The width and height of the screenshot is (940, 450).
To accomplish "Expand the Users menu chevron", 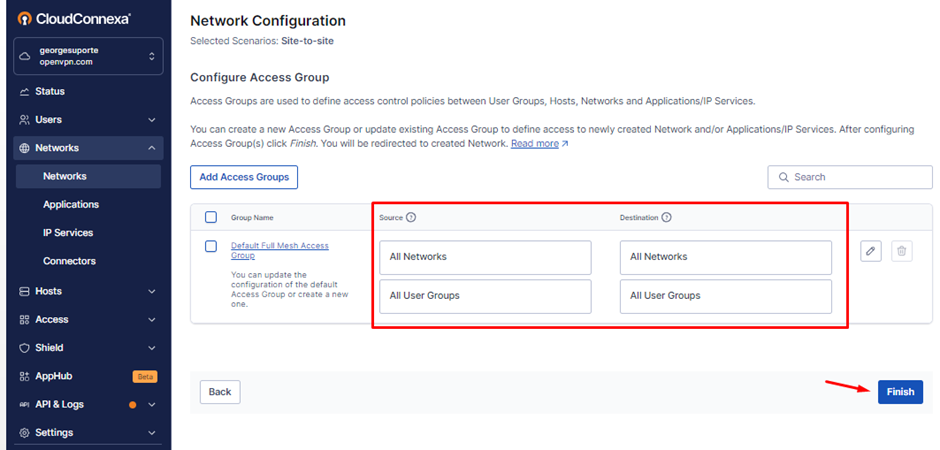I will pyautogui.click(x=152, y=120).
